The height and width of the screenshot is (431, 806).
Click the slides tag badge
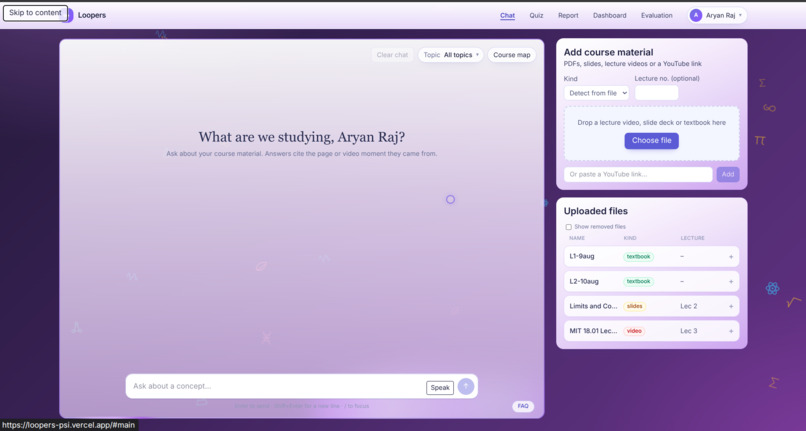pyautogui.click(x=634, y=306)
